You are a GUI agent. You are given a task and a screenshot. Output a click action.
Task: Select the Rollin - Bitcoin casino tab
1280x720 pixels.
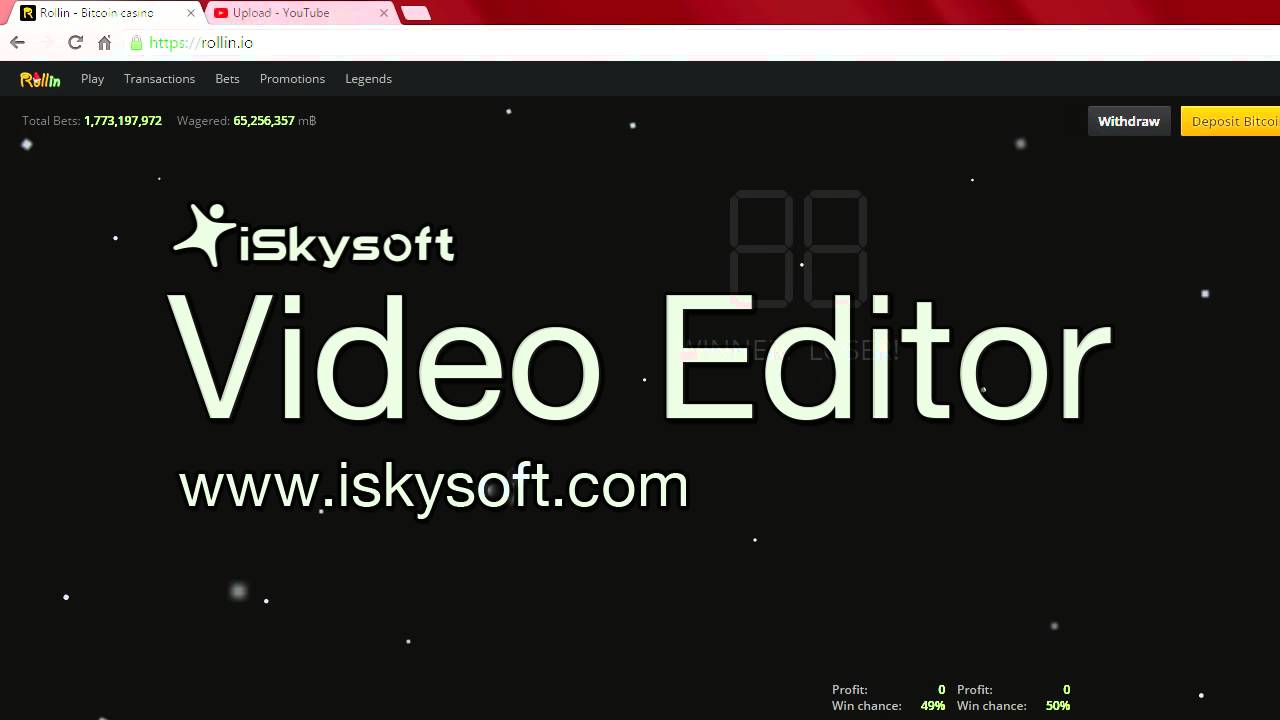tap(103, 13)
